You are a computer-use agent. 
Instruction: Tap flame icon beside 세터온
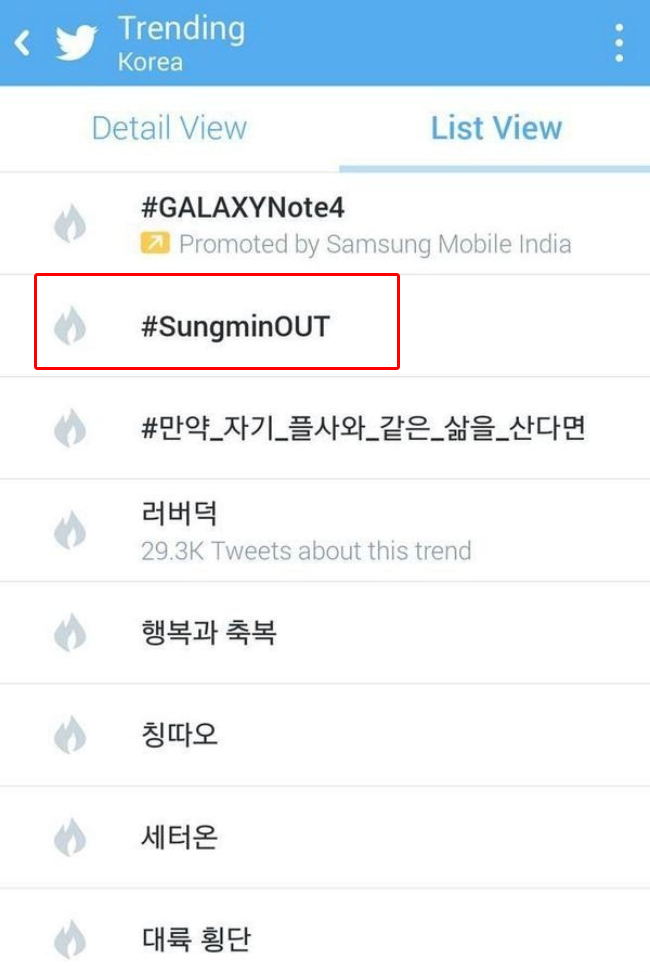tap(70, 837)
